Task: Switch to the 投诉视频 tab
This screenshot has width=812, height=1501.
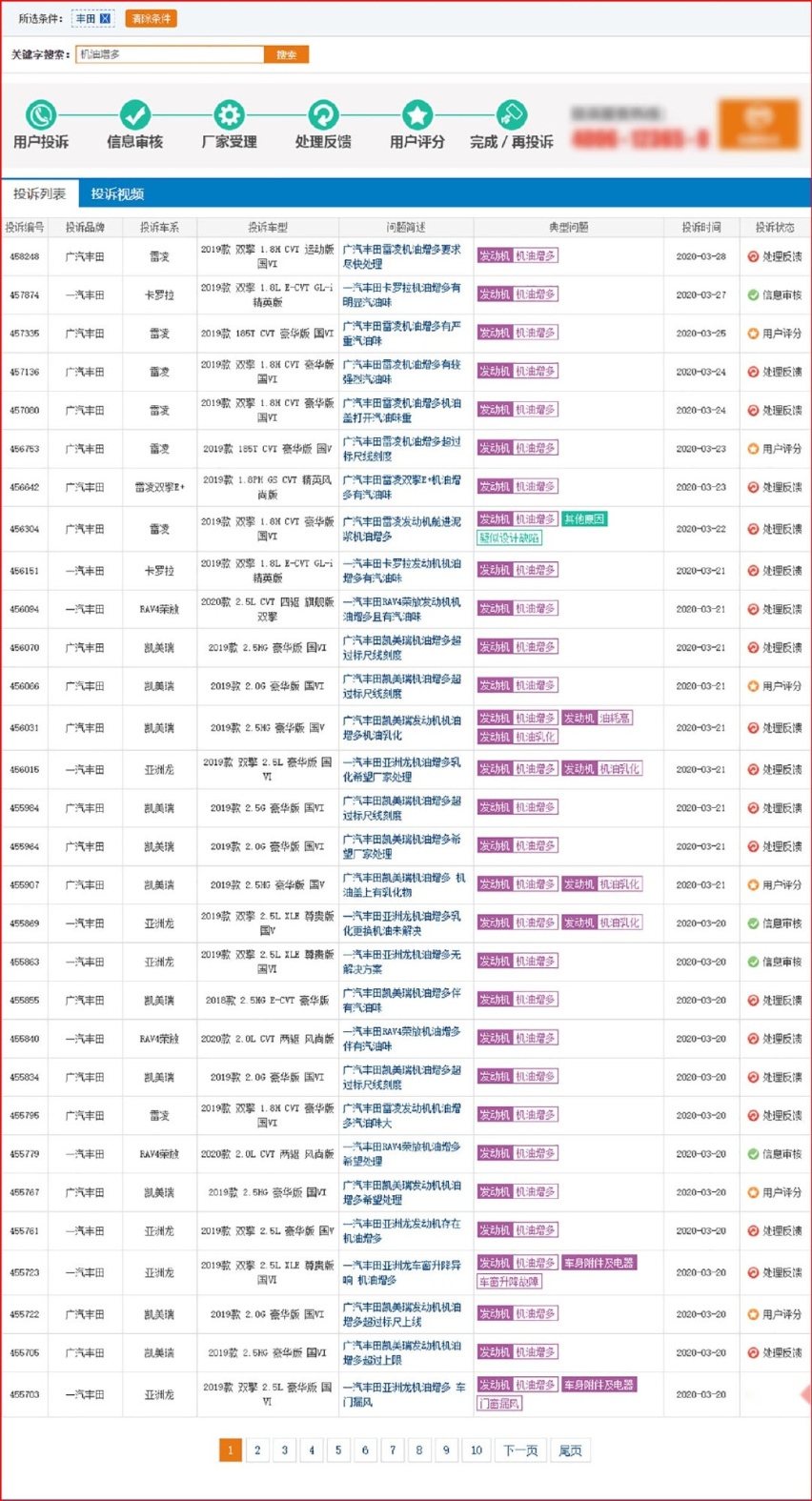Action: pyautogui.click(x=117, y=193)
